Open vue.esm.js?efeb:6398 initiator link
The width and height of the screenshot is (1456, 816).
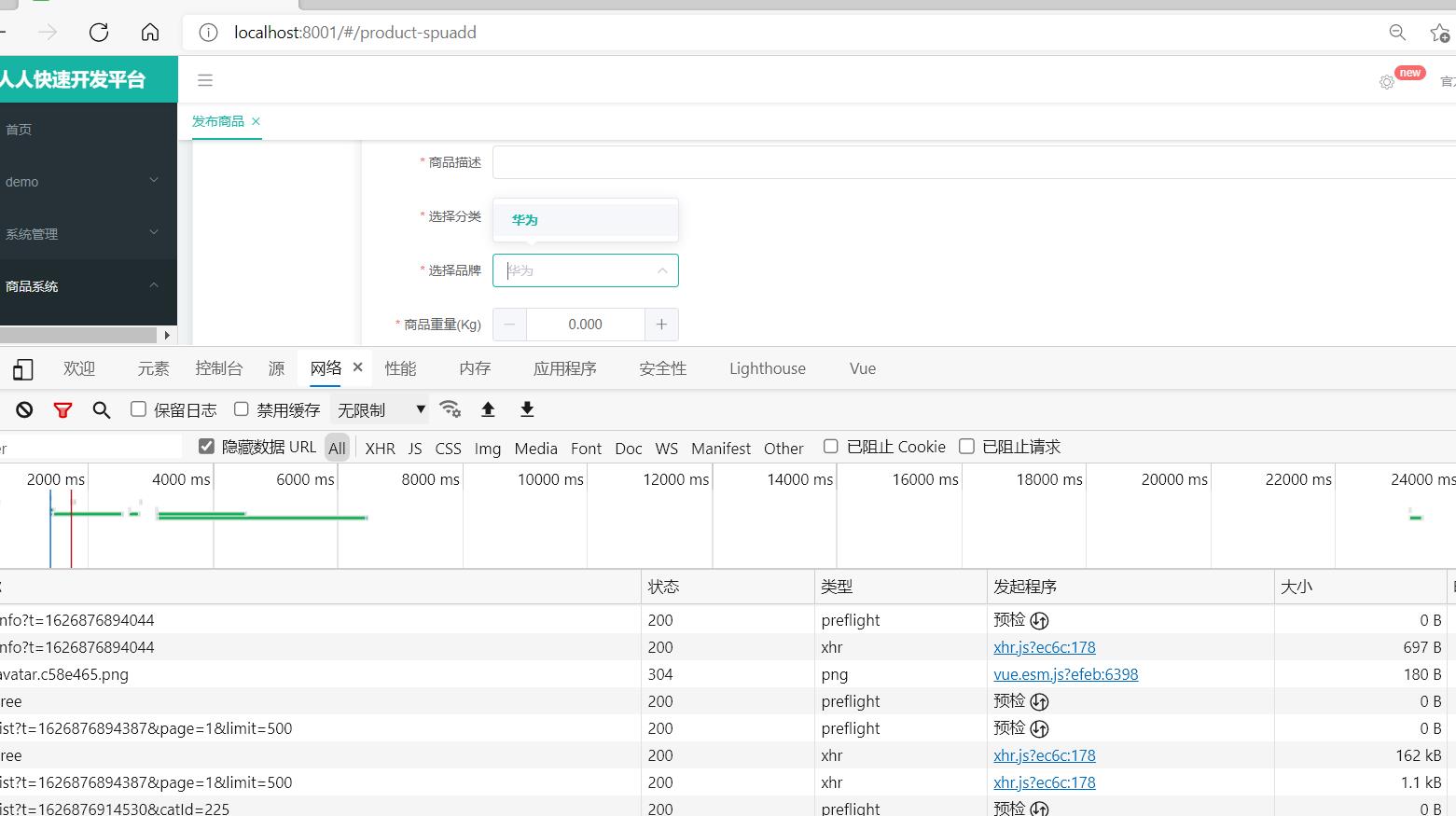(1066, 674)
